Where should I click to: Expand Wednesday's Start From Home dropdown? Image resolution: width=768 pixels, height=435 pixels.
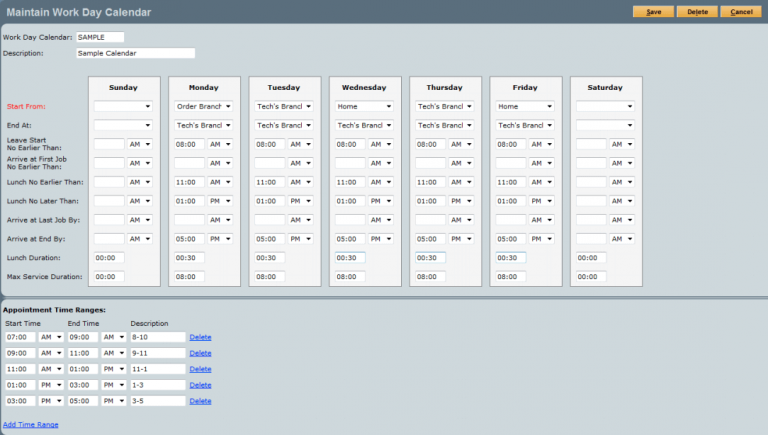[x=364, y=106]
